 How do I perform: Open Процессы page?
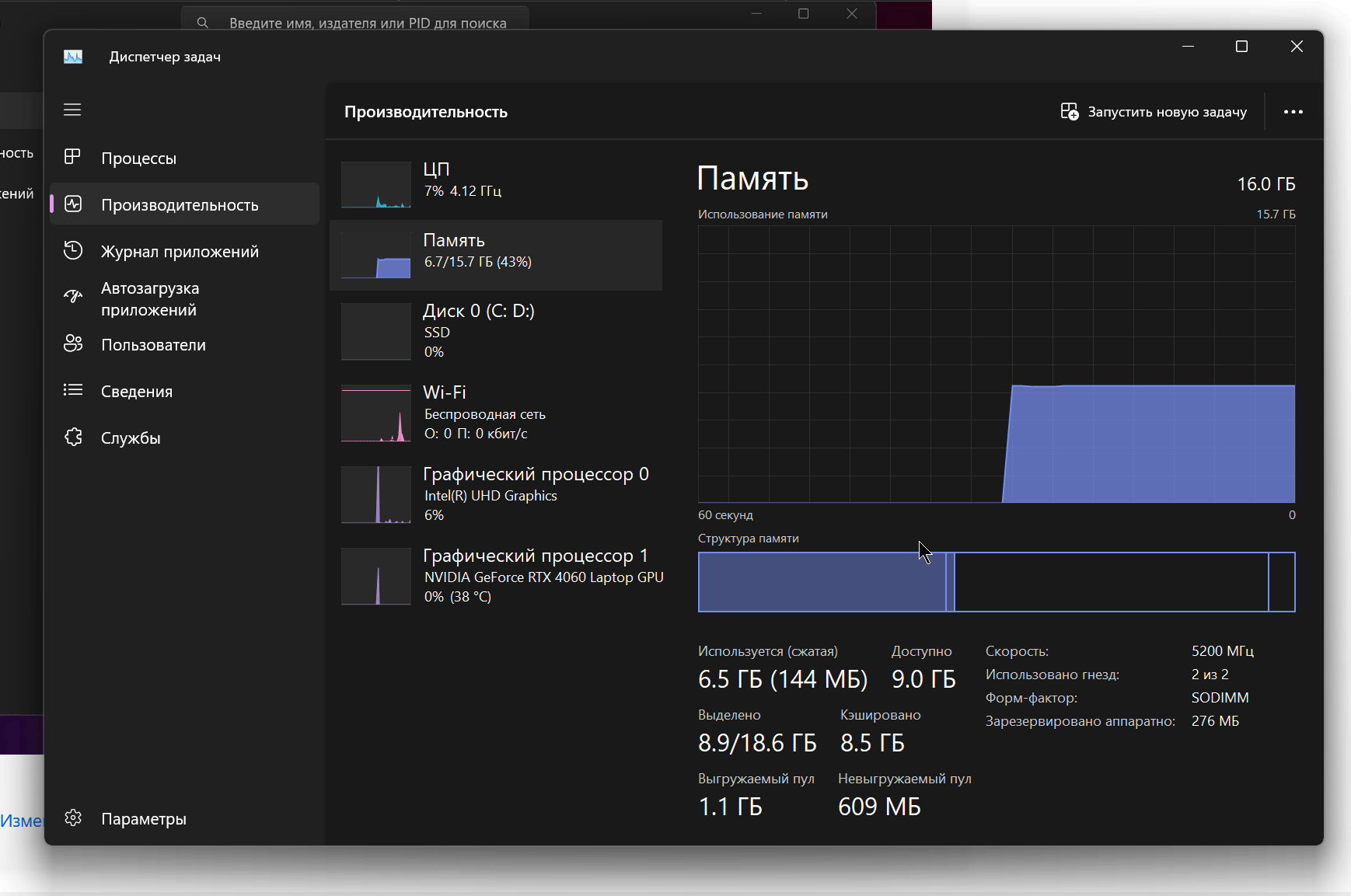click(185, 158)
